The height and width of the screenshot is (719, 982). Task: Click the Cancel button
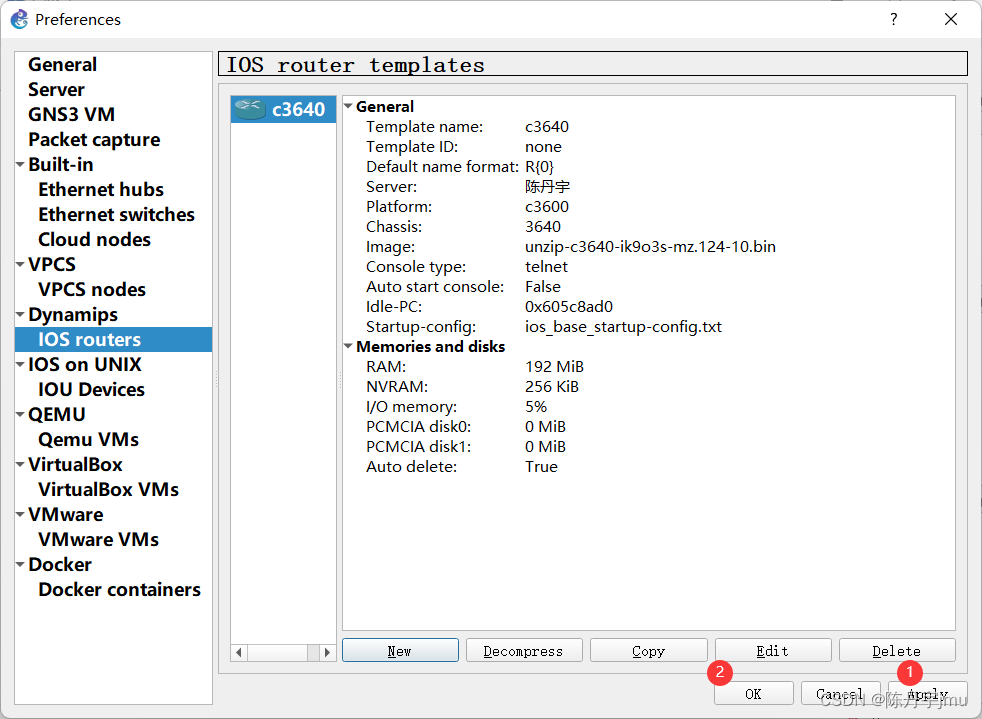(x=840, y=694)
